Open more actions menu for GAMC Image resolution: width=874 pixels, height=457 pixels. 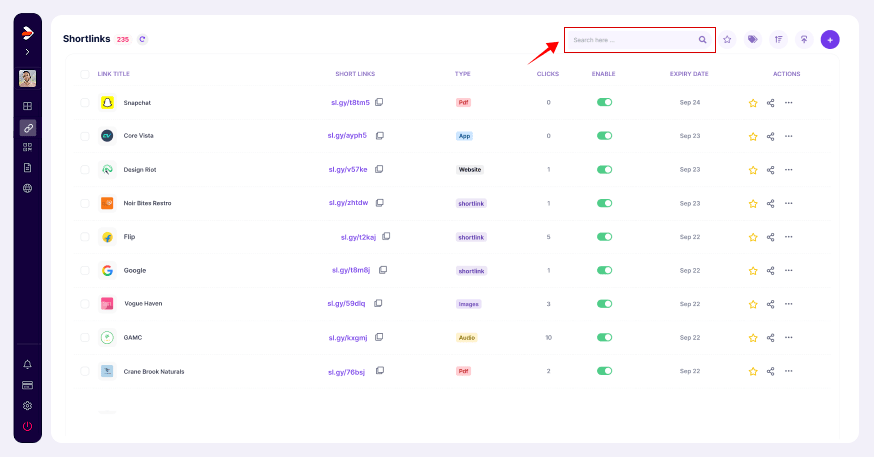coord(788,337)
